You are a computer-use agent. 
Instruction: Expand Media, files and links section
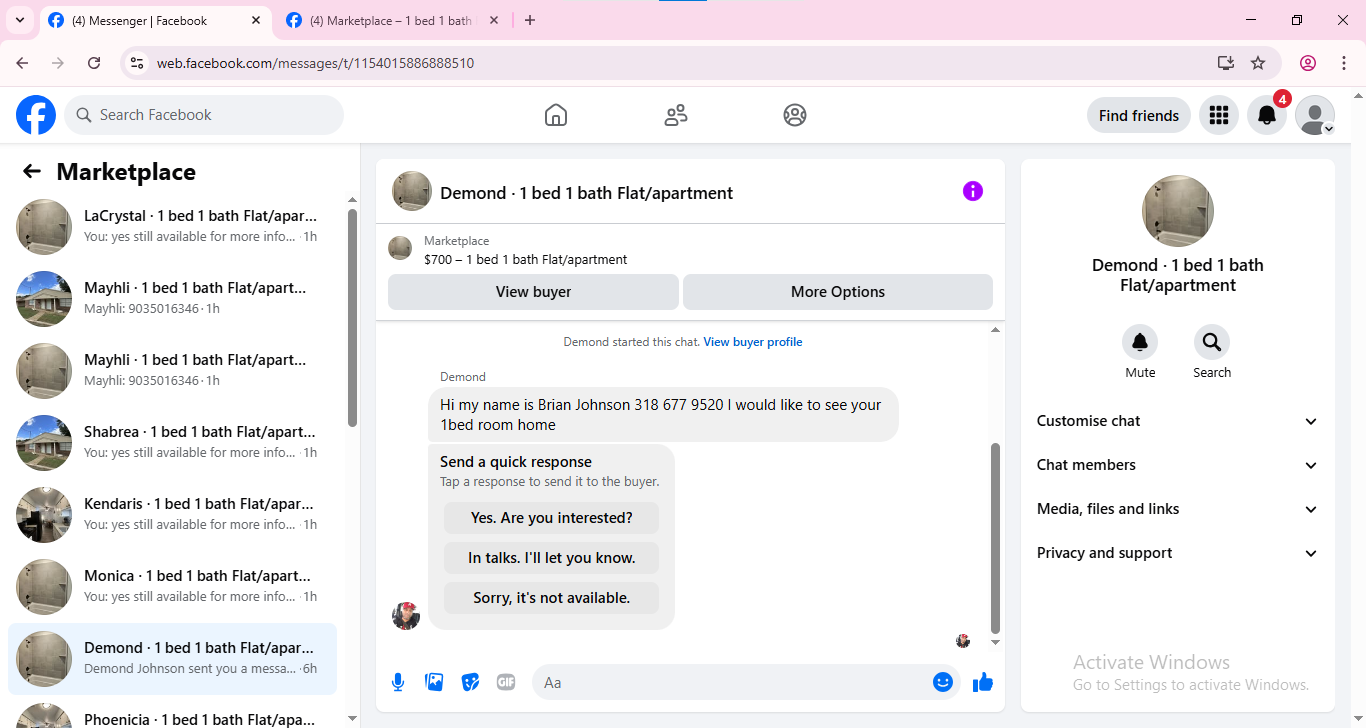point(1178,509)
